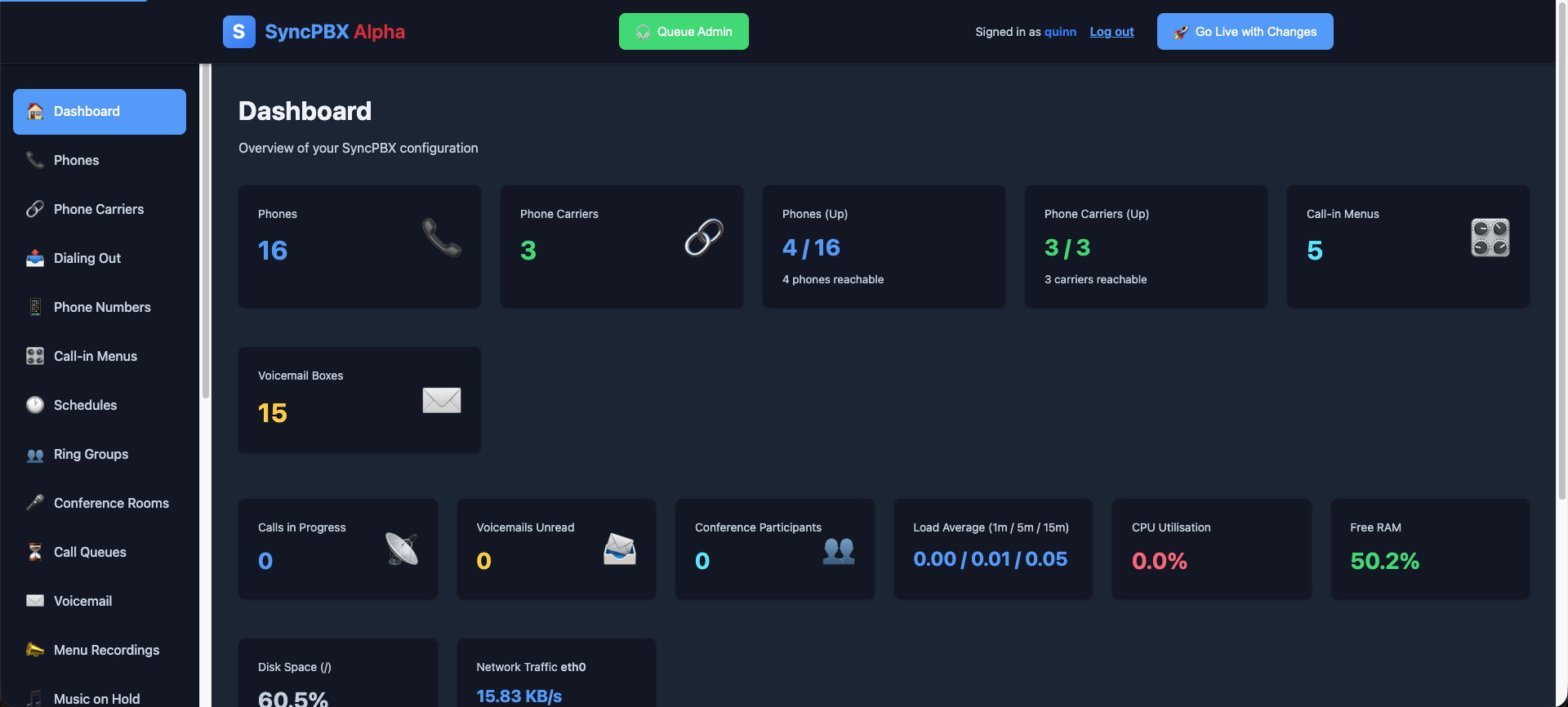Click "Overview of your SyncPBX configuration" subtitle

(x=359, y=148)
